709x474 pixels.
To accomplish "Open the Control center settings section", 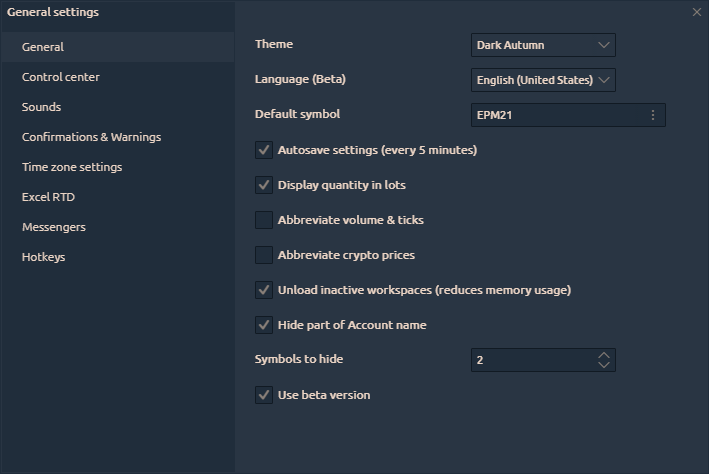I will point(61,77).
